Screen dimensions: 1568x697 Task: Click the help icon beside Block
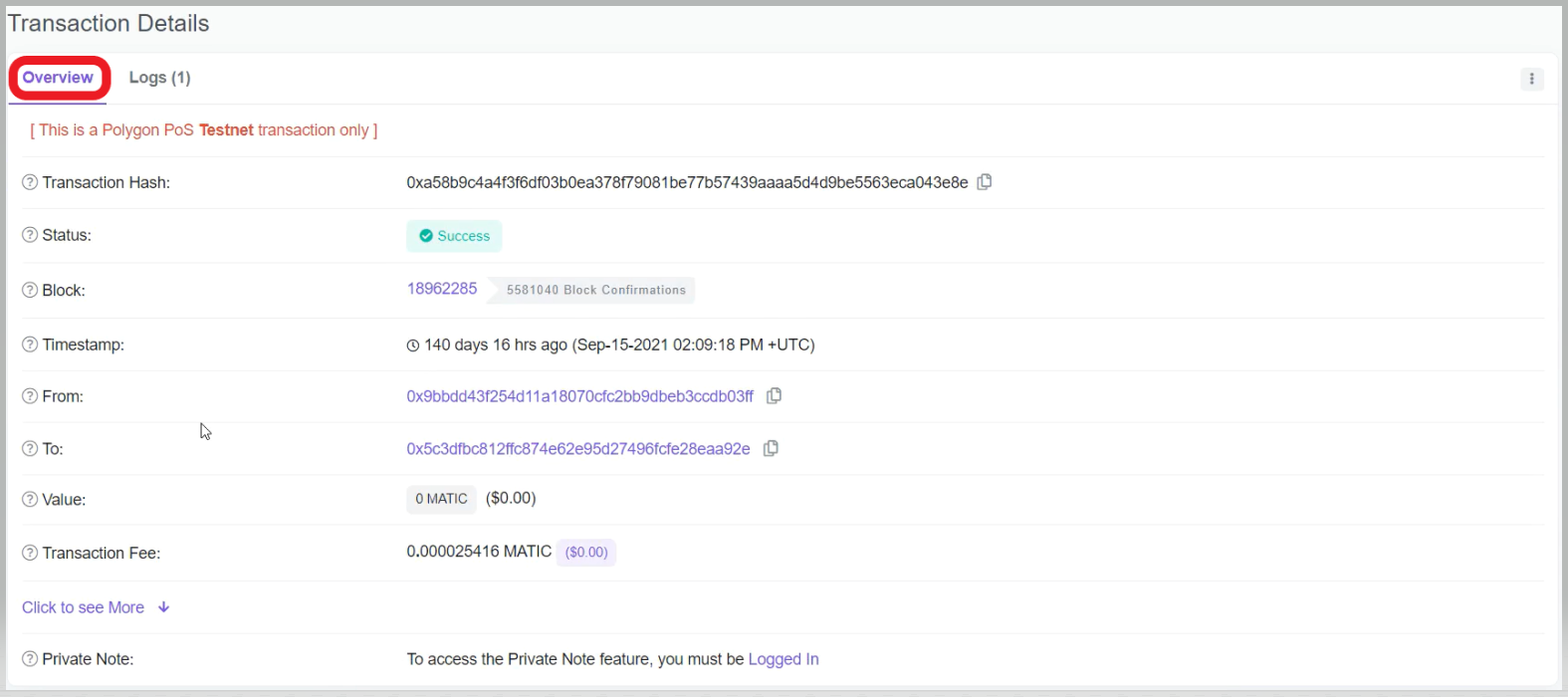30,290
